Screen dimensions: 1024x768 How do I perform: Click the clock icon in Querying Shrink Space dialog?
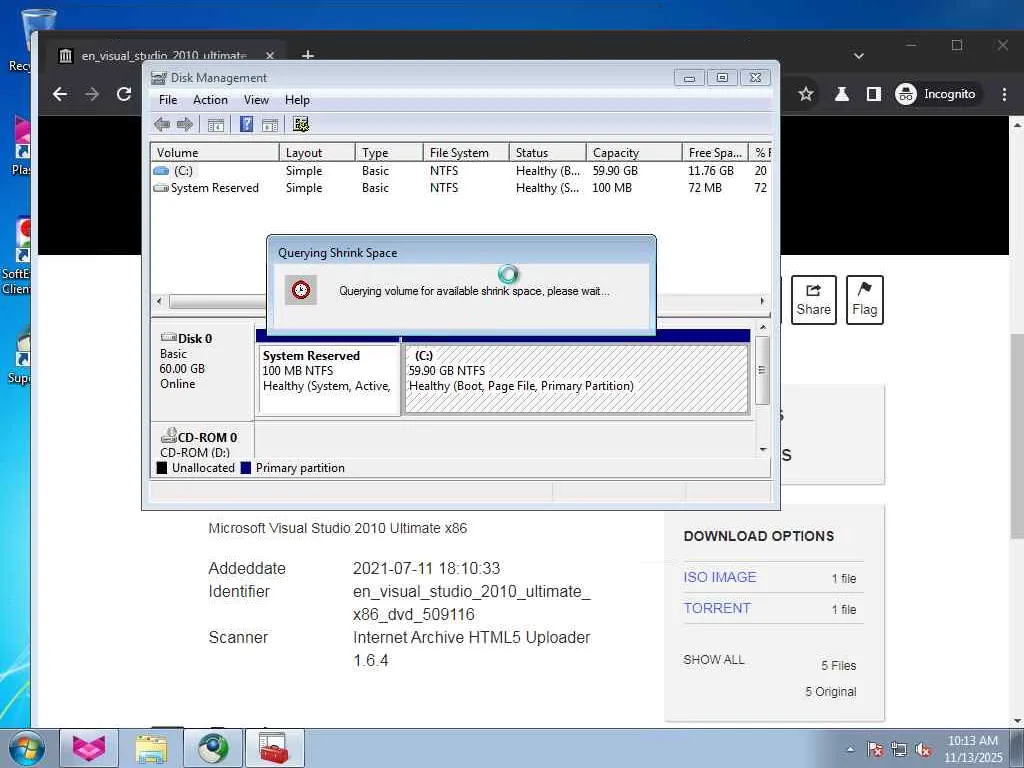(x=300, y=289)
